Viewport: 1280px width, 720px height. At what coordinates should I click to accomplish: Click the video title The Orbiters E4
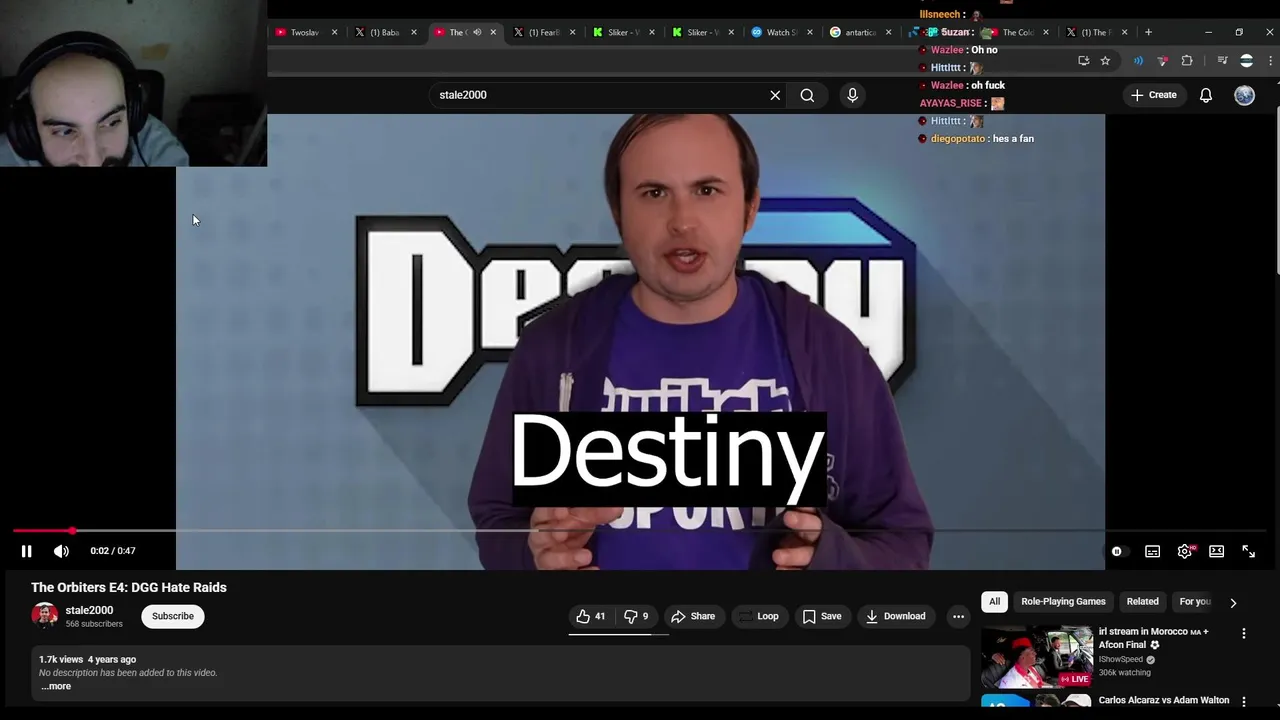click(x=129, y=587)
